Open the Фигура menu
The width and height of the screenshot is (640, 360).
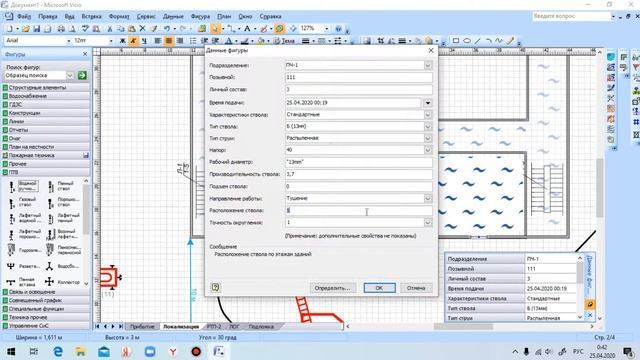(200, 16)
